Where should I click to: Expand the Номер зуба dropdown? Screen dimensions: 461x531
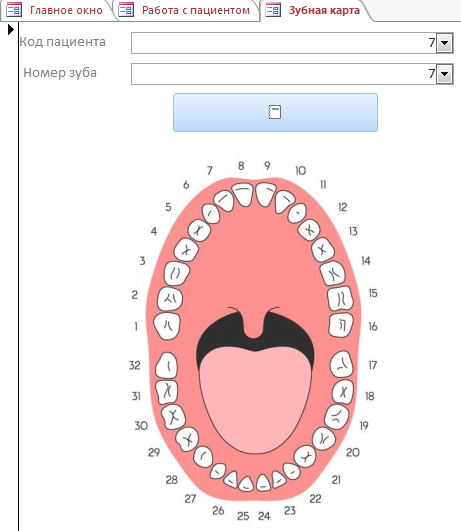tap(444, 74)
